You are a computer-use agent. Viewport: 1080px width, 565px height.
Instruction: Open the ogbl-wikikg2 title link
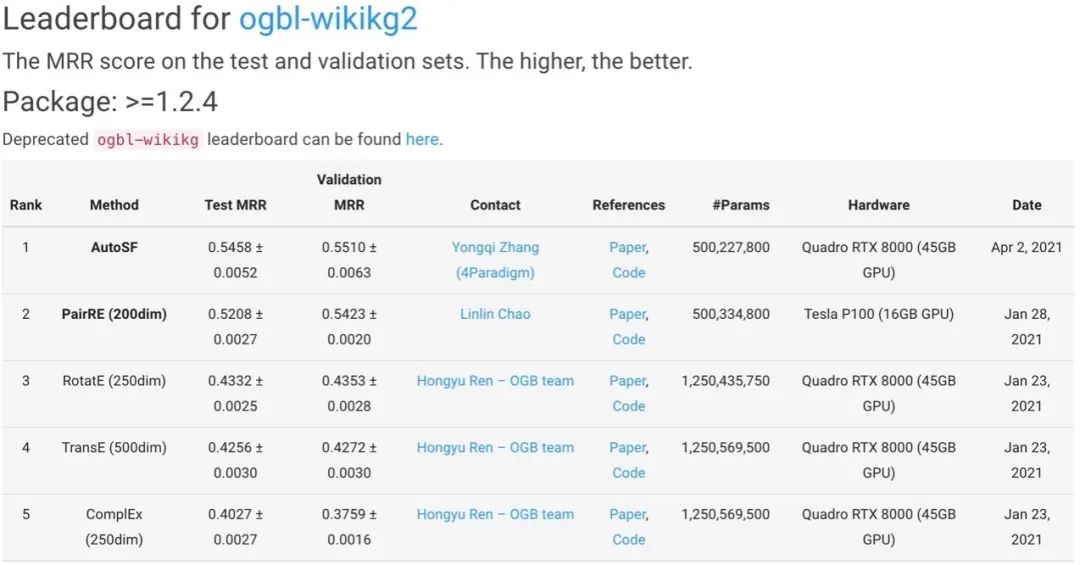click(328, 19)
